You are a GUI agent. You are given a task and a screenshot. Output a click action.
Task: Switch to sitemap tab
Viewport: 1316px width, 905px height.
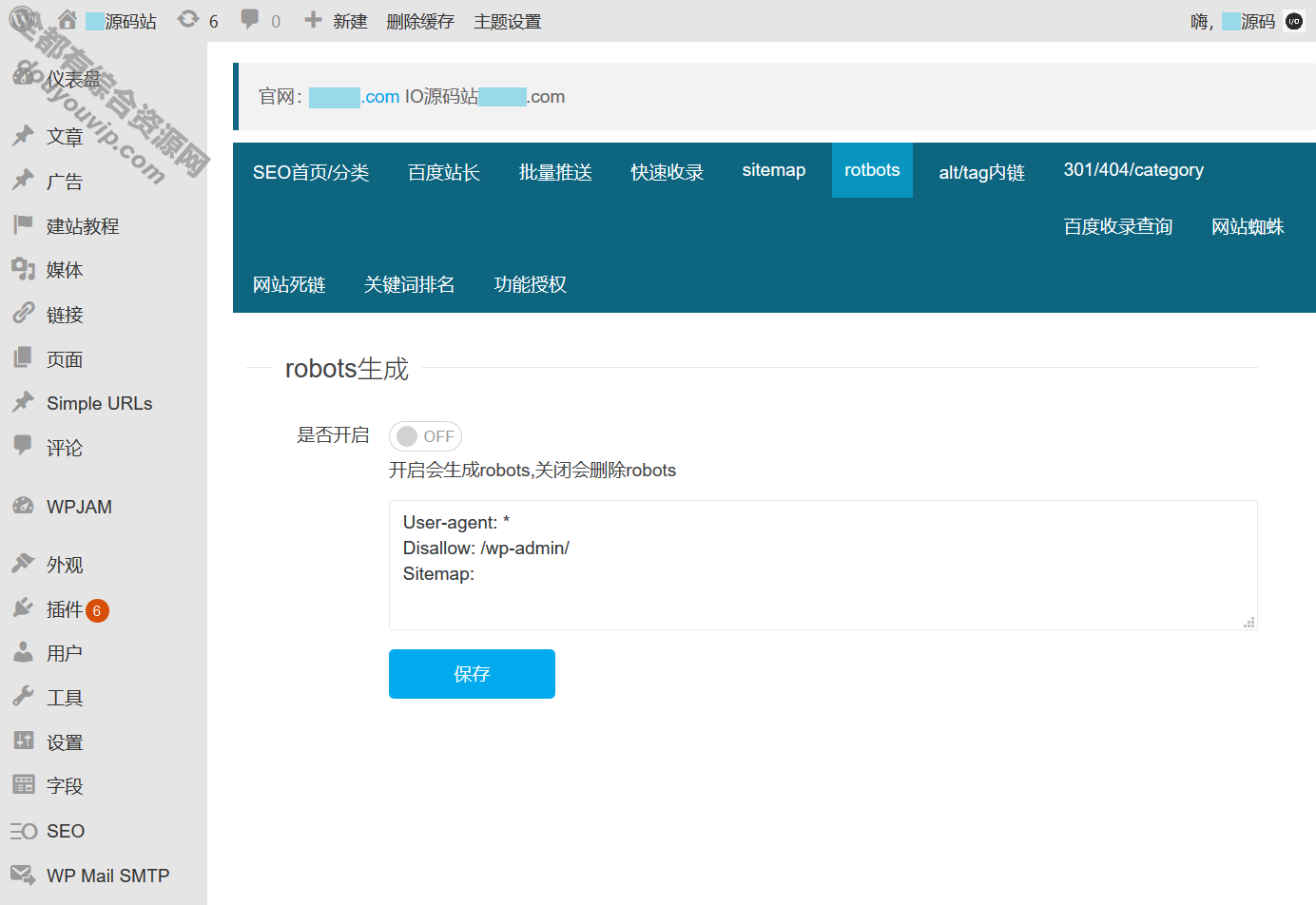774,170
